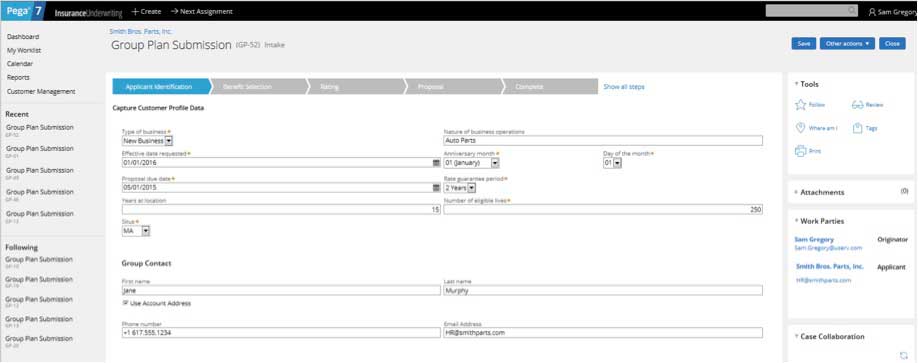Open calendar picker for Proposal due date
Screen dimensions: 918x363
[436, 187]
